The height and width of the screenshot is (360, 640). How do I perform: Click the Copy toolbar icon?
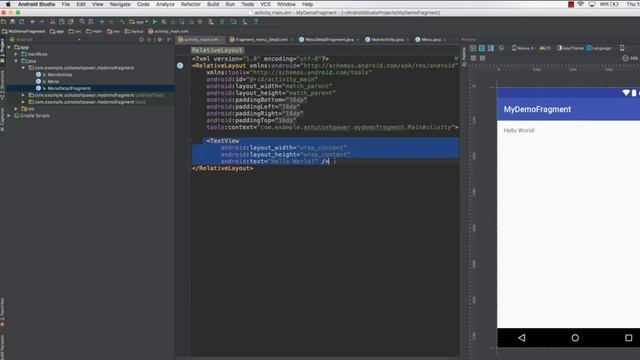tap(62, 22)
